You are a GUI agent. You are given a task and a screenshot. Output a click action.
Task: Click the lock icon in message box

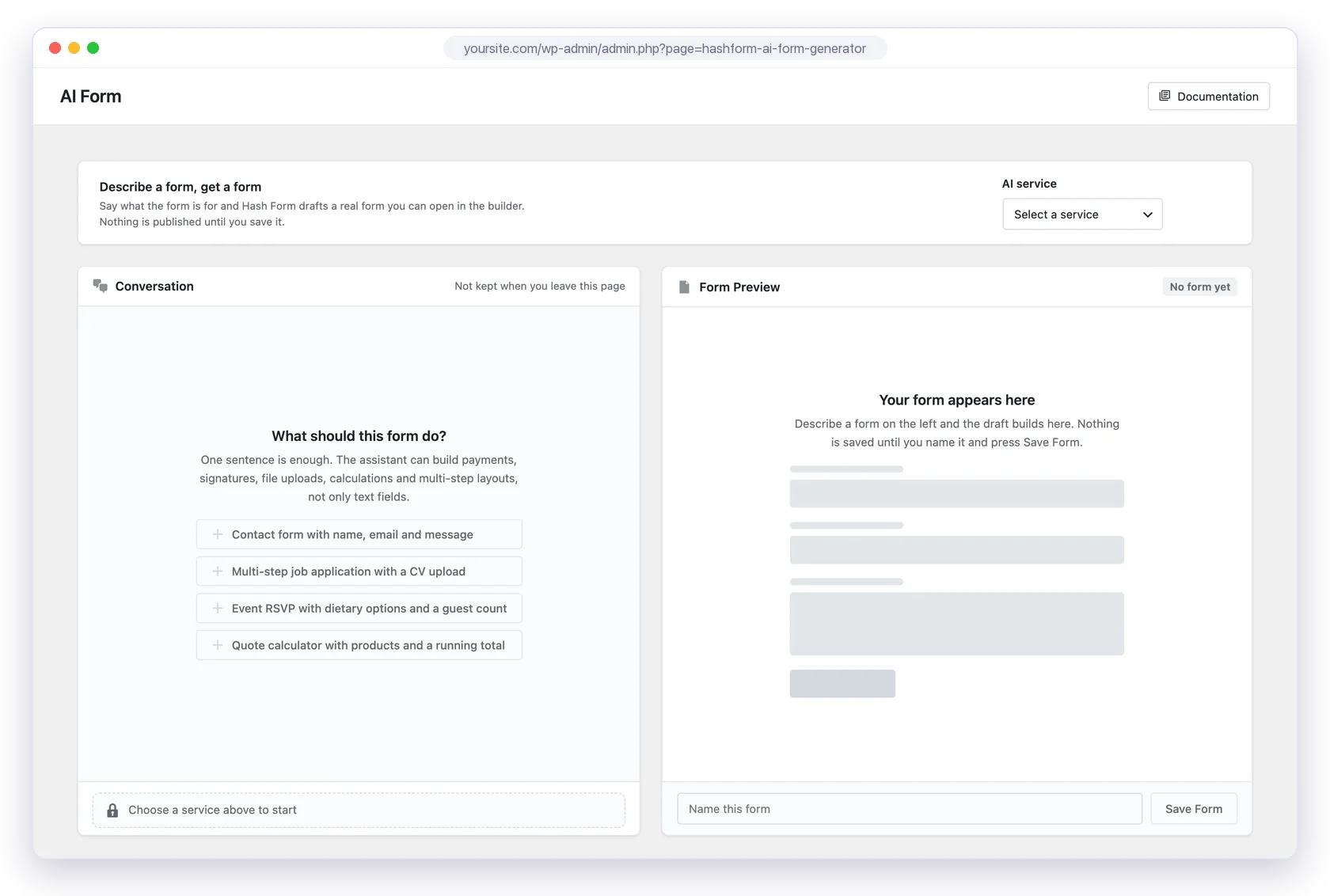pyautogui.click(x=112, y=811)
